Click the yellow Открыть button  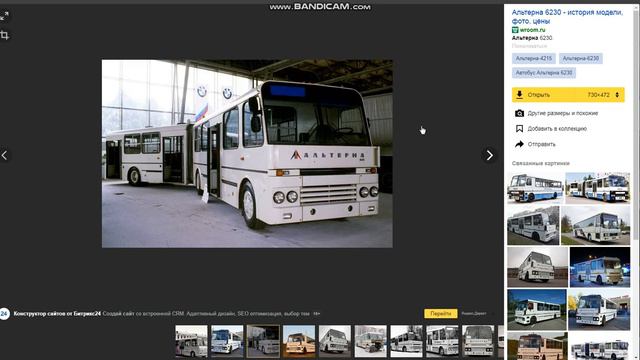point(568,95)
